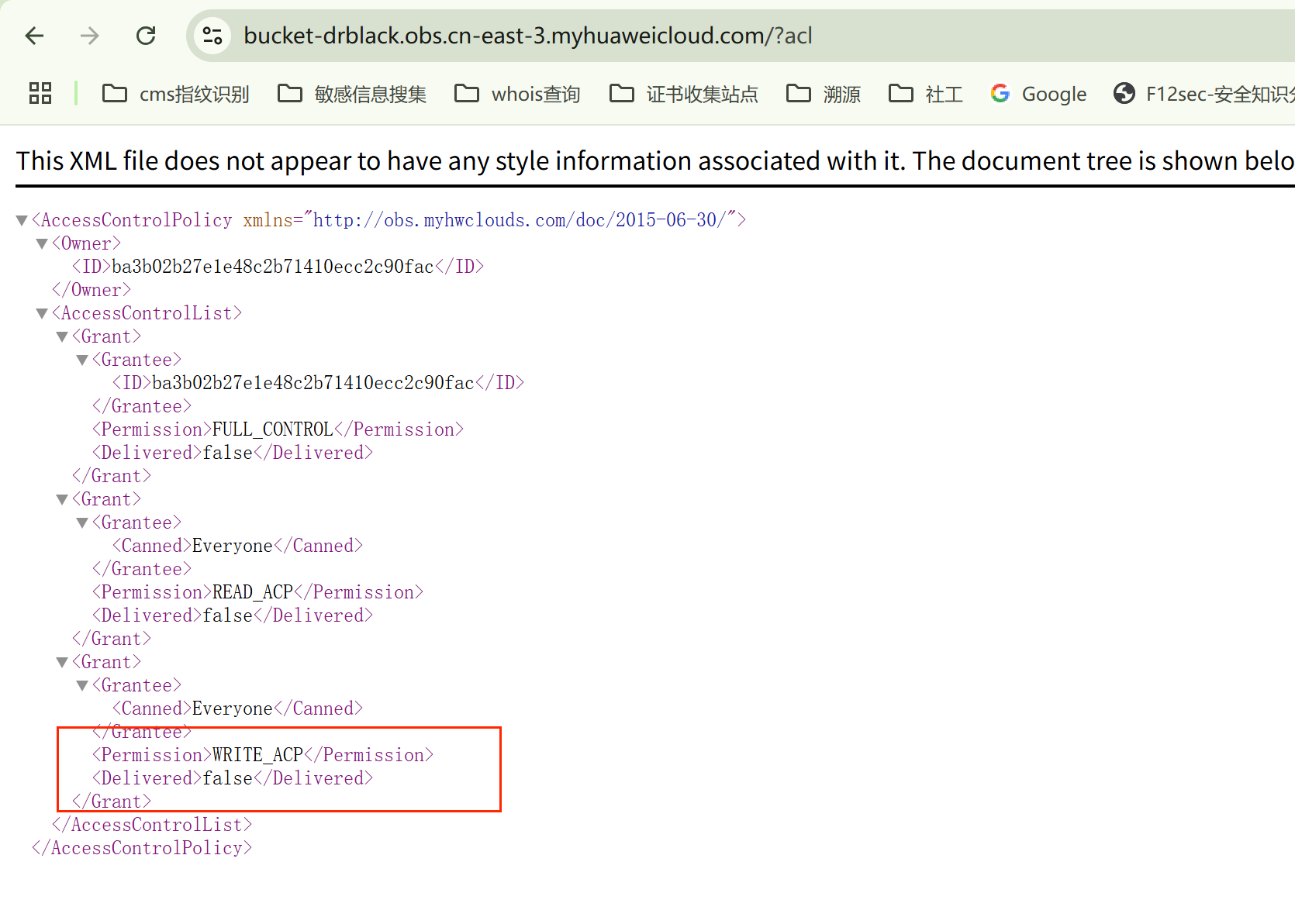Click Everyone in the second Grant

click(x=233, y=546)
